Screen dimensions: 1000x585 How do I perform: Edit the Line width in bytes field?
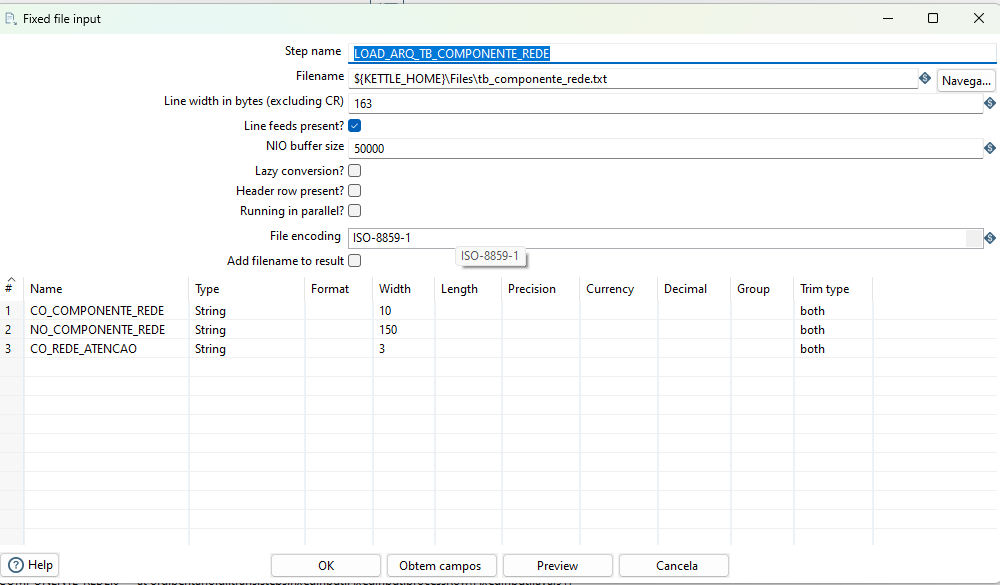pos(665,103)
